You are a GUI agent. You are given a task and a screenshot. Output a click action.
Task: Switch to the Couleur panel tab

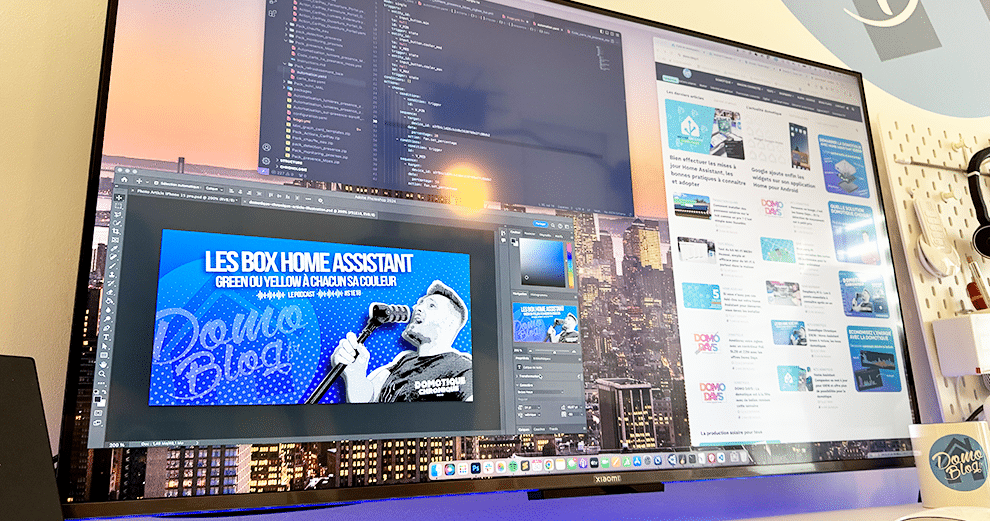tap(514, 232)
